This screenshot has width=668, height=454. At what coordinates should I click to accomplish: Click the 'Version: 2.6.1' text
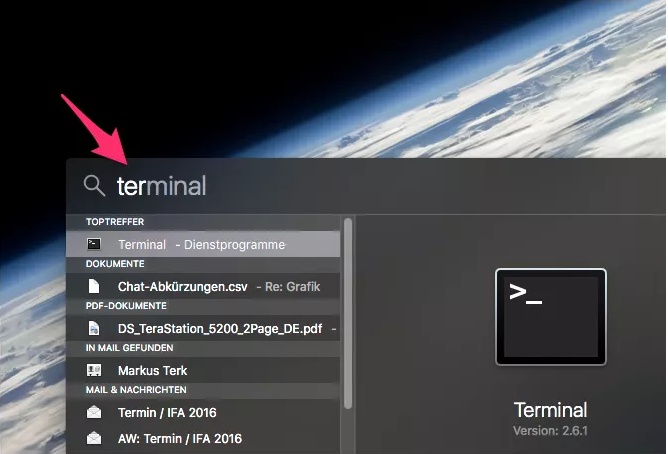pos(550,431)
